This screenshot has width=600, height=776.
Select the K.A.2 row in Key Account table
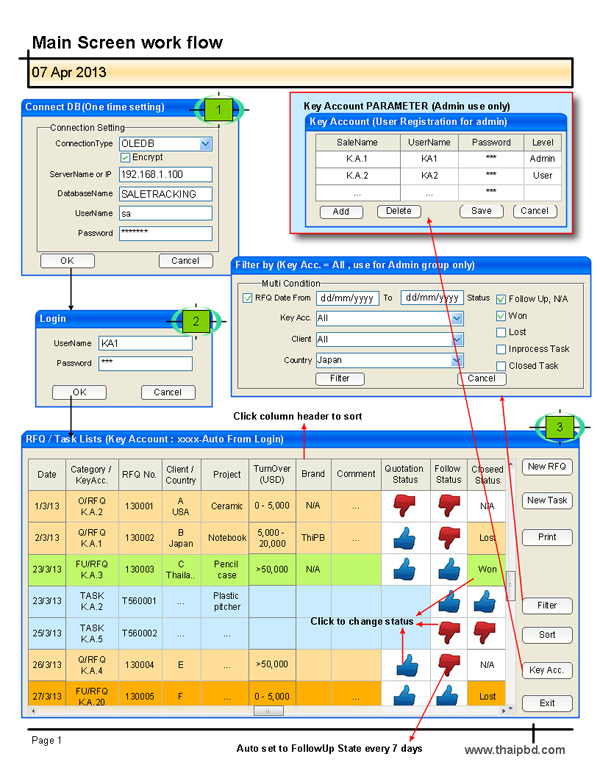pyautogui.click(x=438, y=176)
